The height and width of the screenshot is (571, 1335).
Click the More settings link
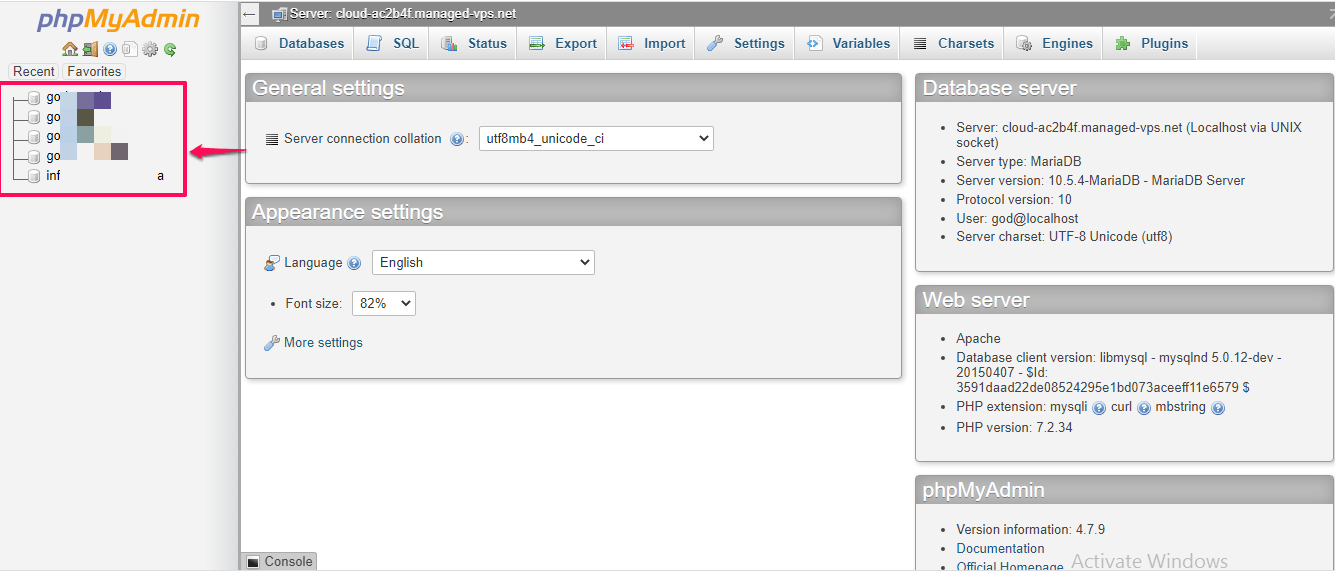point(323,342)
